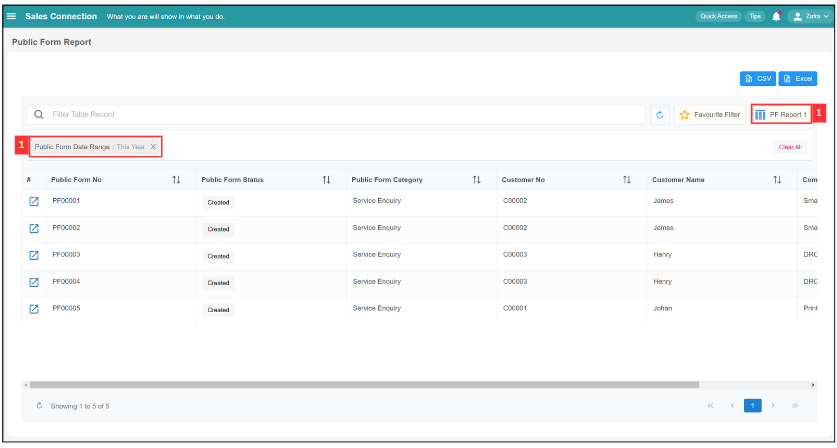837x448 pixels.
Task: Click the Public Form No column header
Action: tap(76, 180)
